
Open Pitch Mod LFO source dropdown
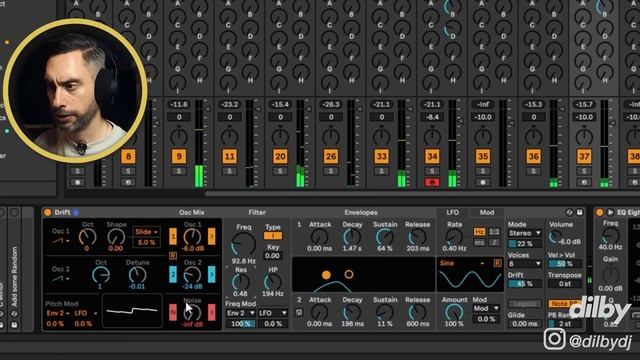point(86,313)
